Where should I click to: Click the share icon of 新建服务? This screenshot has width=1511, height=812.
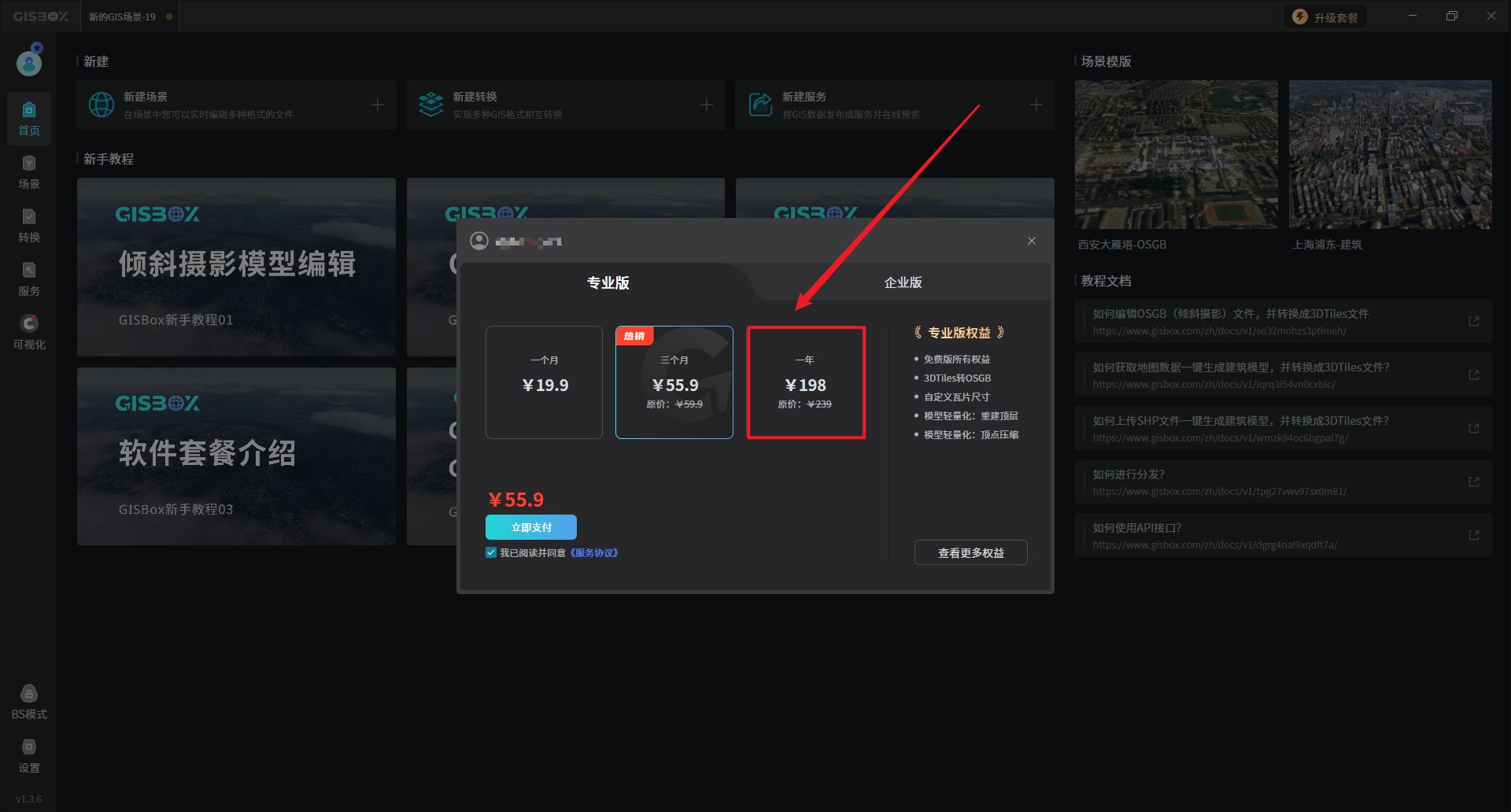(x=760, y=104)
